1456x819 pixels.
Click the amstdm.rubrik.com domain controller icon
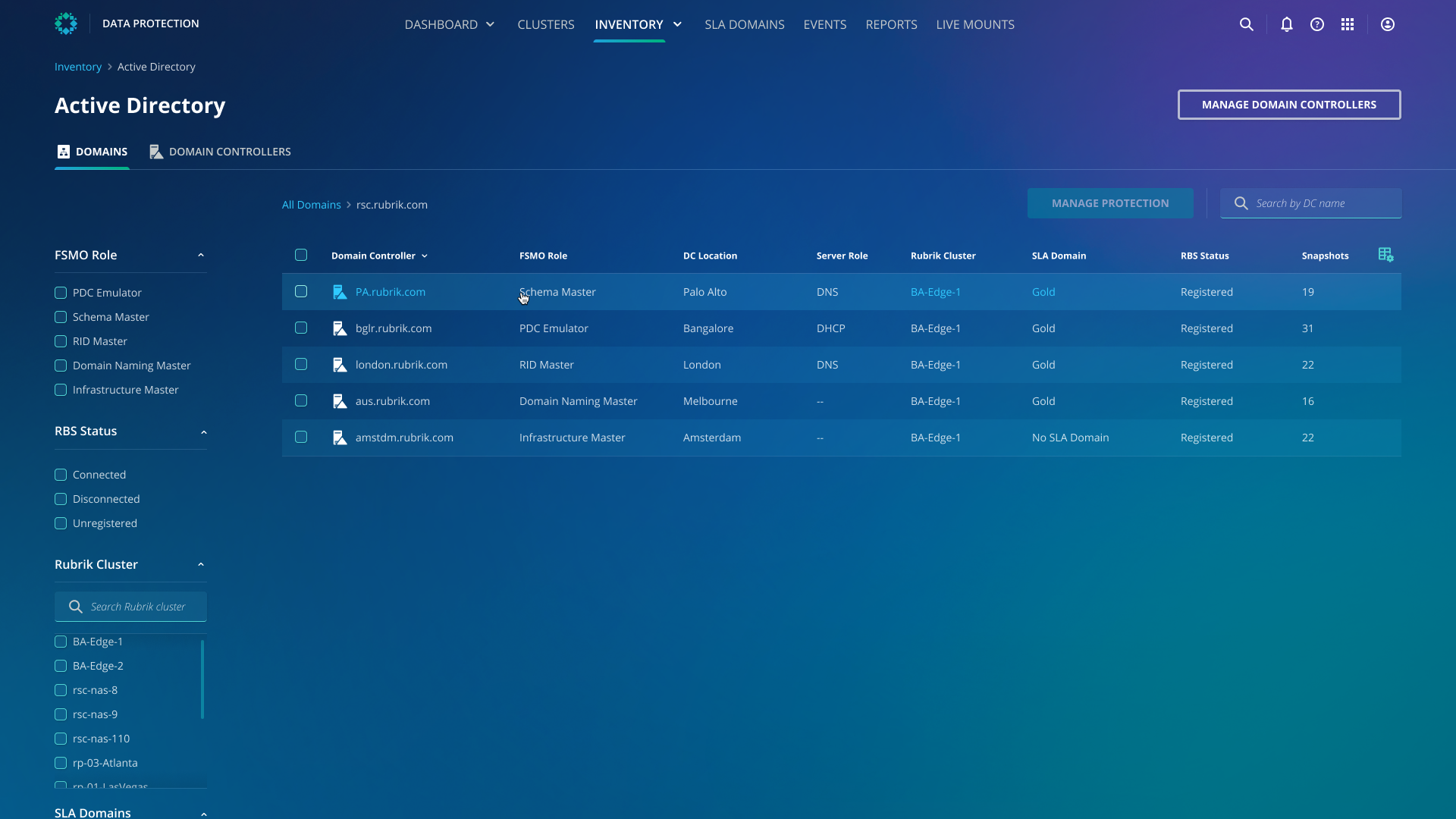340,438
